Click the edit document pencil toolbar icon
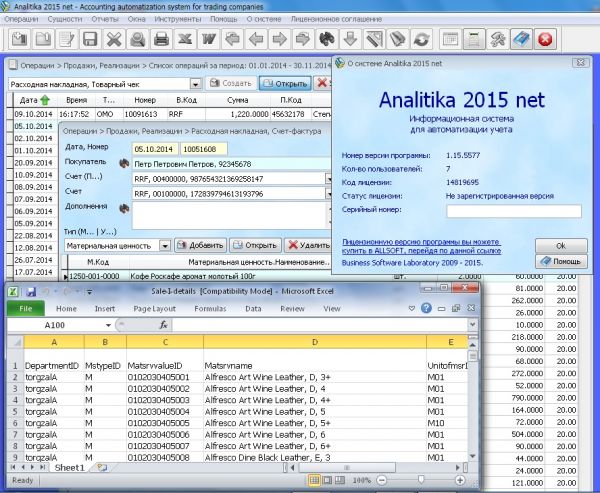The image size is (600, 493). tap(67, 39)
